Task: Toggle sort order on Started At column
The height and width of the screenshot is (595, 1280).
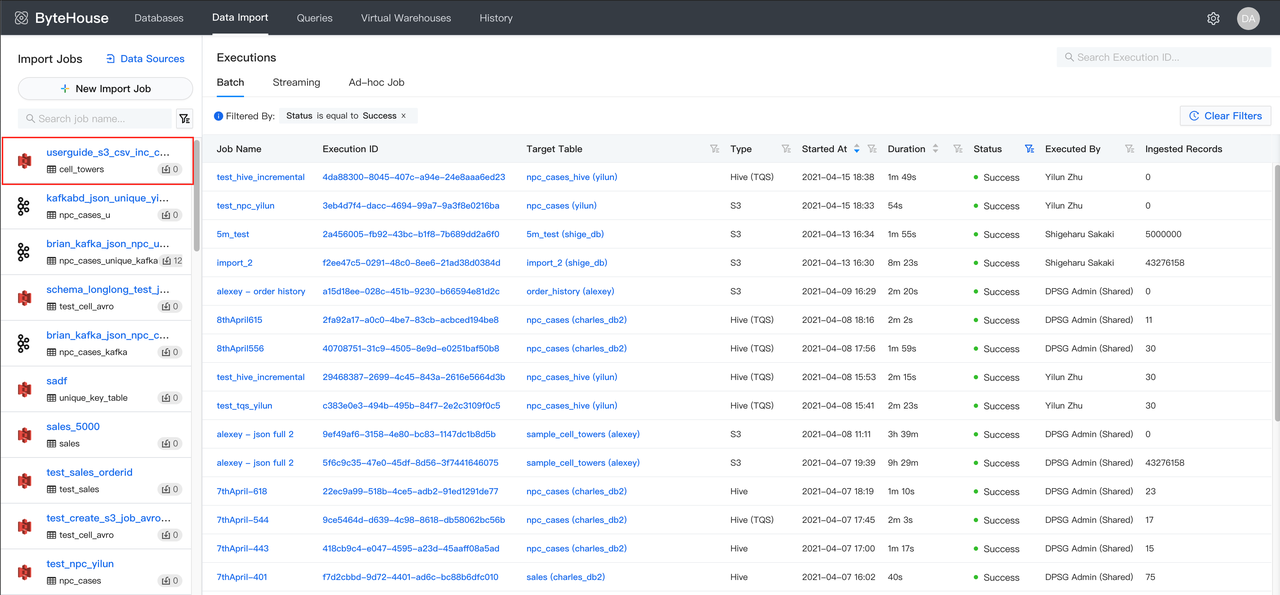Action: [x=856, y=149]
